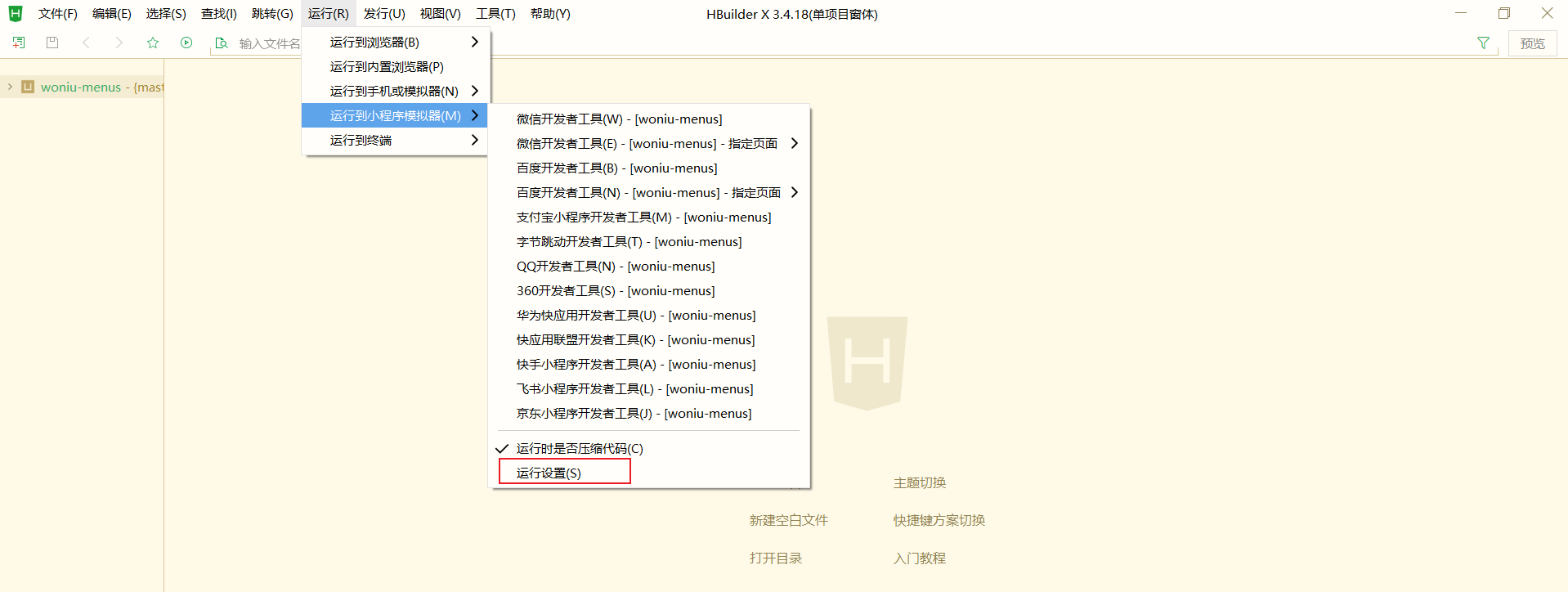Go back with the left arrow icon
Image resolution: width=1568 pixels, height=592 pixels.
tap(86, 43)
